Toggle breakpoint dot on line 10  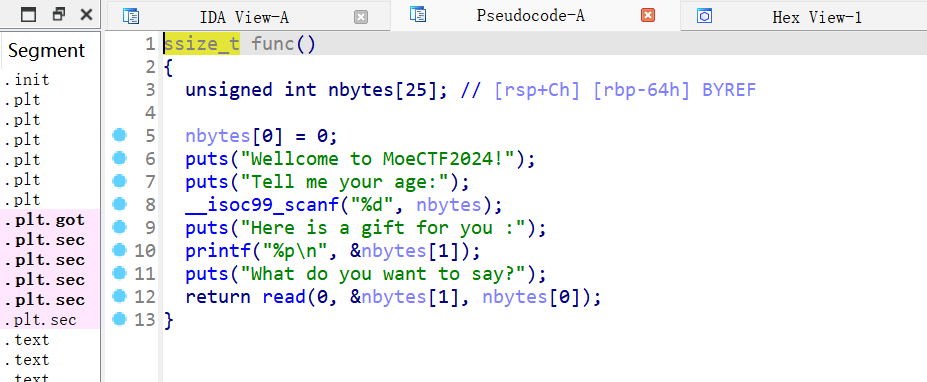[119, 250]
